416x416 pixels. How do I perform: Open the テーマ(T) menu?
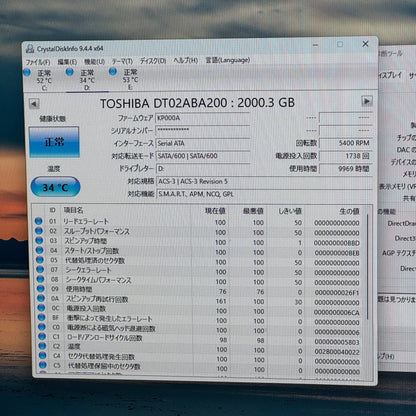[122, 61]
